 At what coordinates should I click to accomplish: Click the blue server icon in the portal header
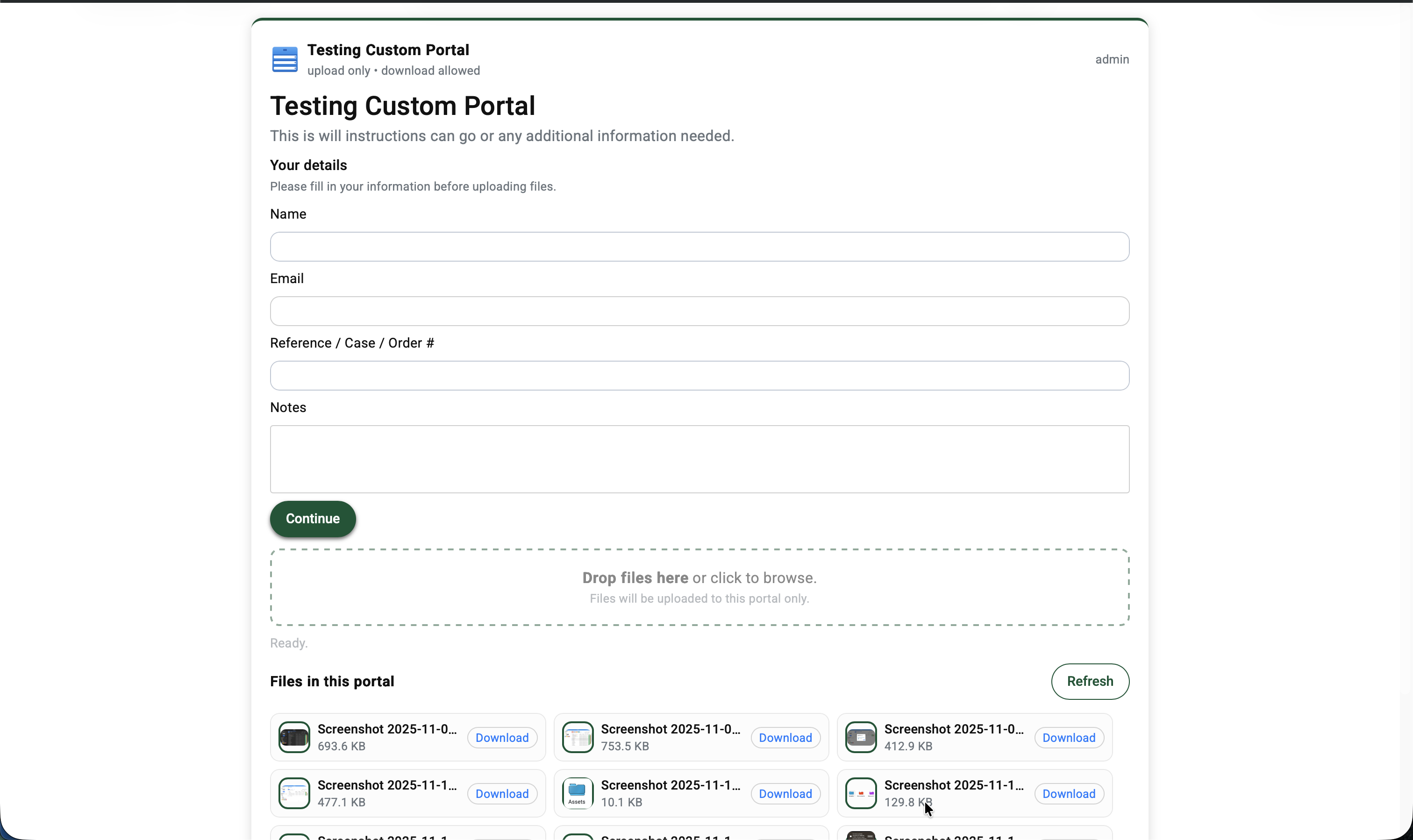click(x=284, y=59)
